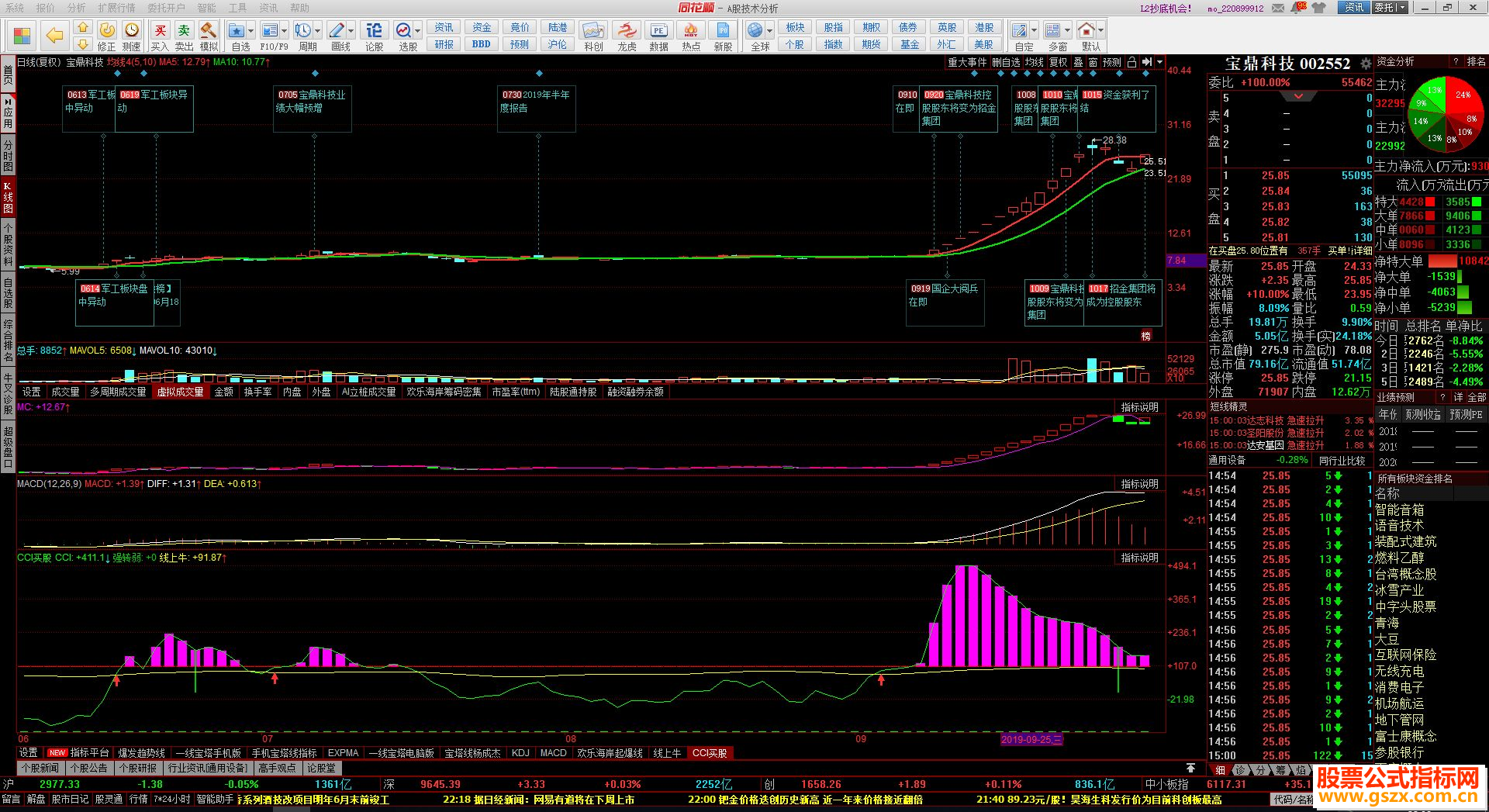
Task: Click the BBD button
Action: (482, 44)
